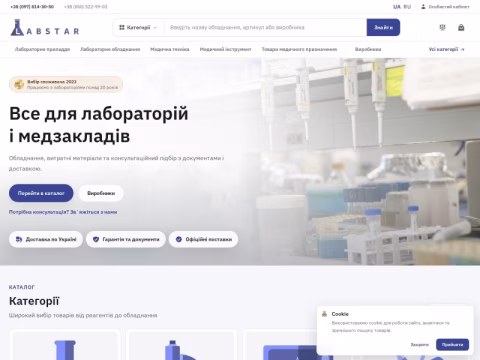Click Доставка по Україні chip
The width and height of the screenshot is (480, 360).
tap(46, 239)
